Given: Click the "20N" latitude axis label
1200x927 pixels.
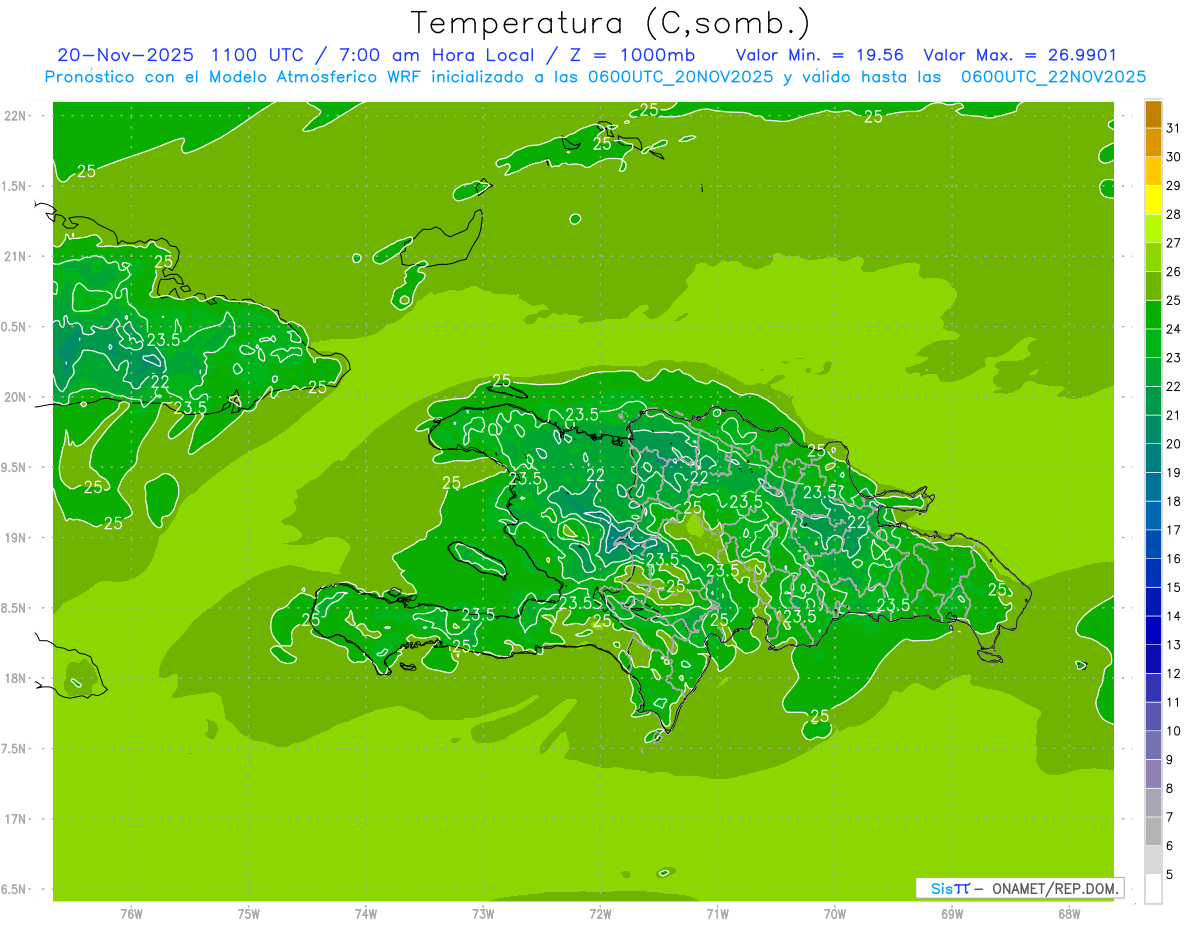Looking at the screenshot, I should coord(15,397).
